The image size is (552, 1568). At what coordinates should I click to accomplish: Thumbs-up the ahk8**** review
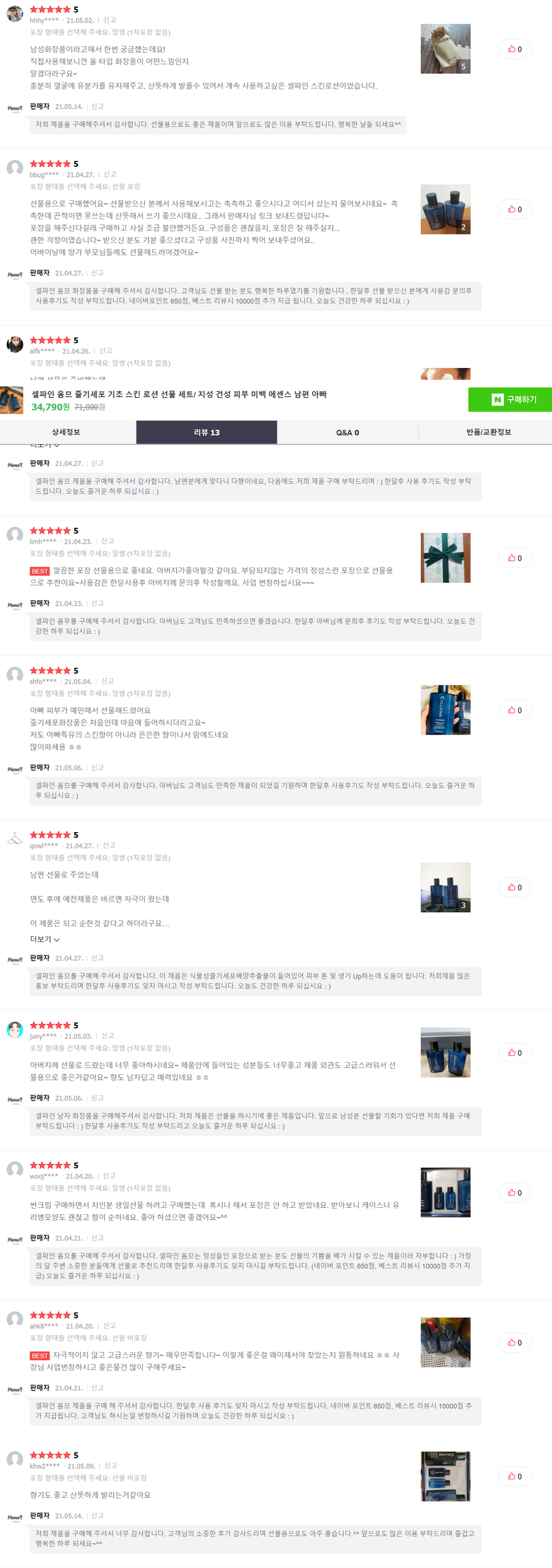(x=515, y=1343)
